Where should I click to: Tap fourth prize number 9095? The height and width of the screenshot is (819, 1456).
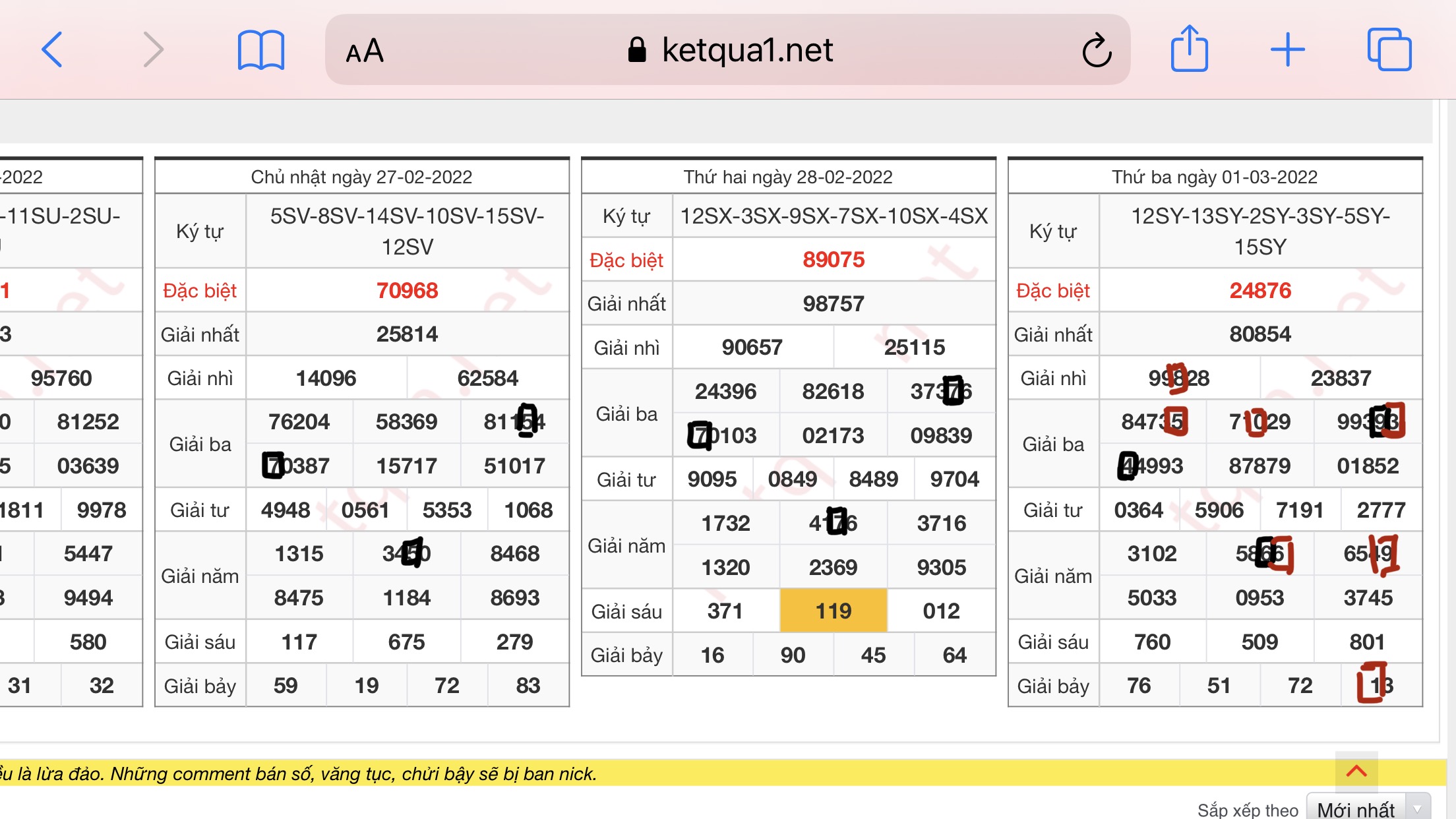[x=712, y=479]
